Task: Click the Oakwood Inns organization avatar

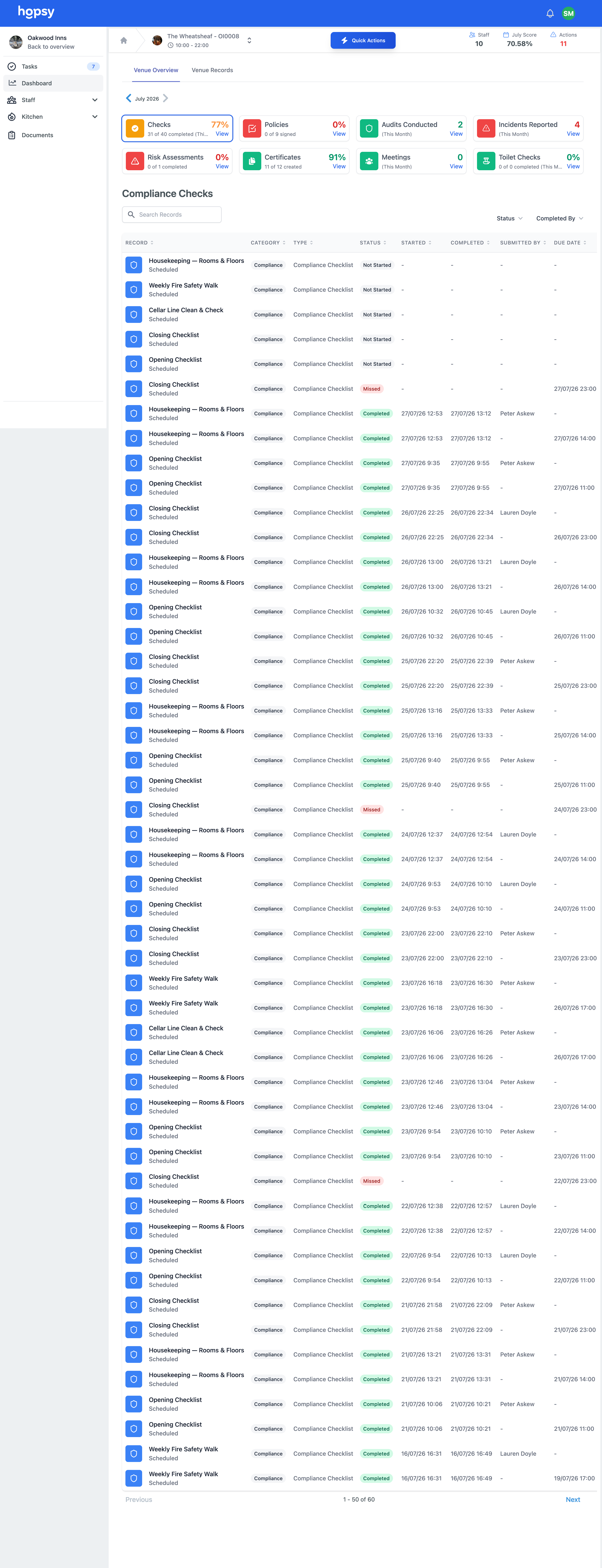Action: click(16, 42)
